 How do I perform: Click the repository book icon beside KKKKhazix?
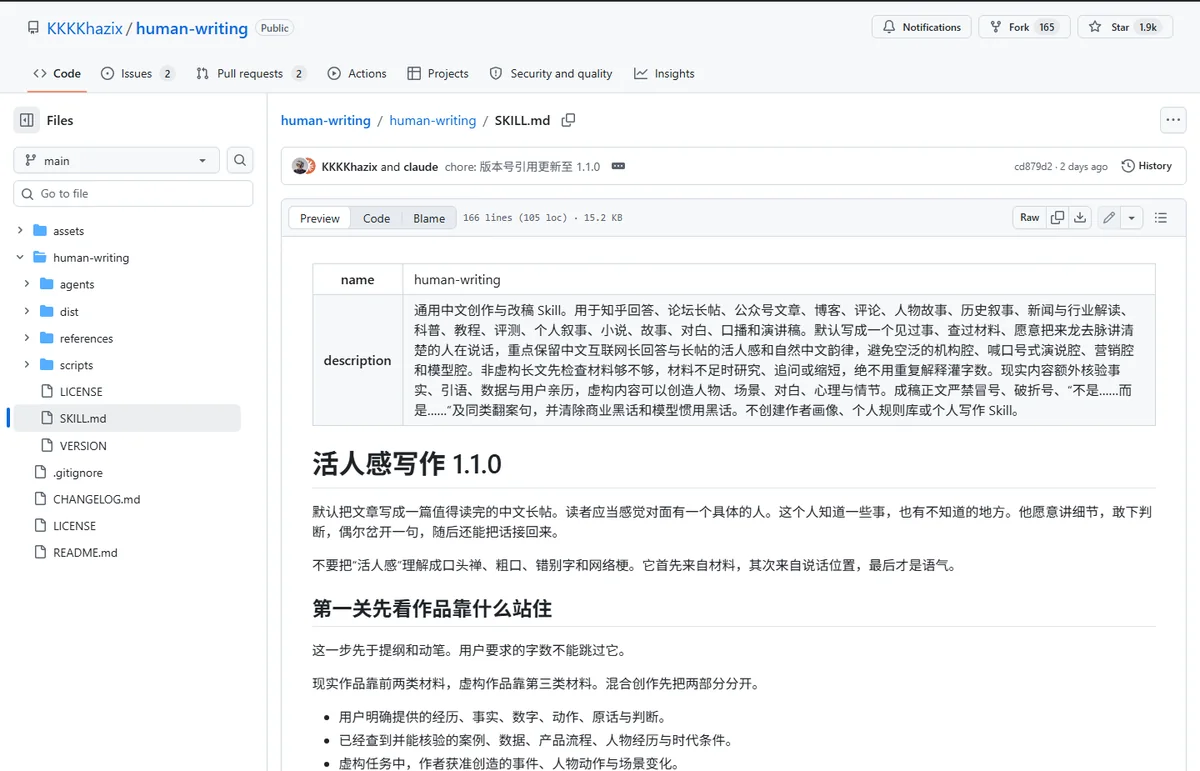(33, 28)
